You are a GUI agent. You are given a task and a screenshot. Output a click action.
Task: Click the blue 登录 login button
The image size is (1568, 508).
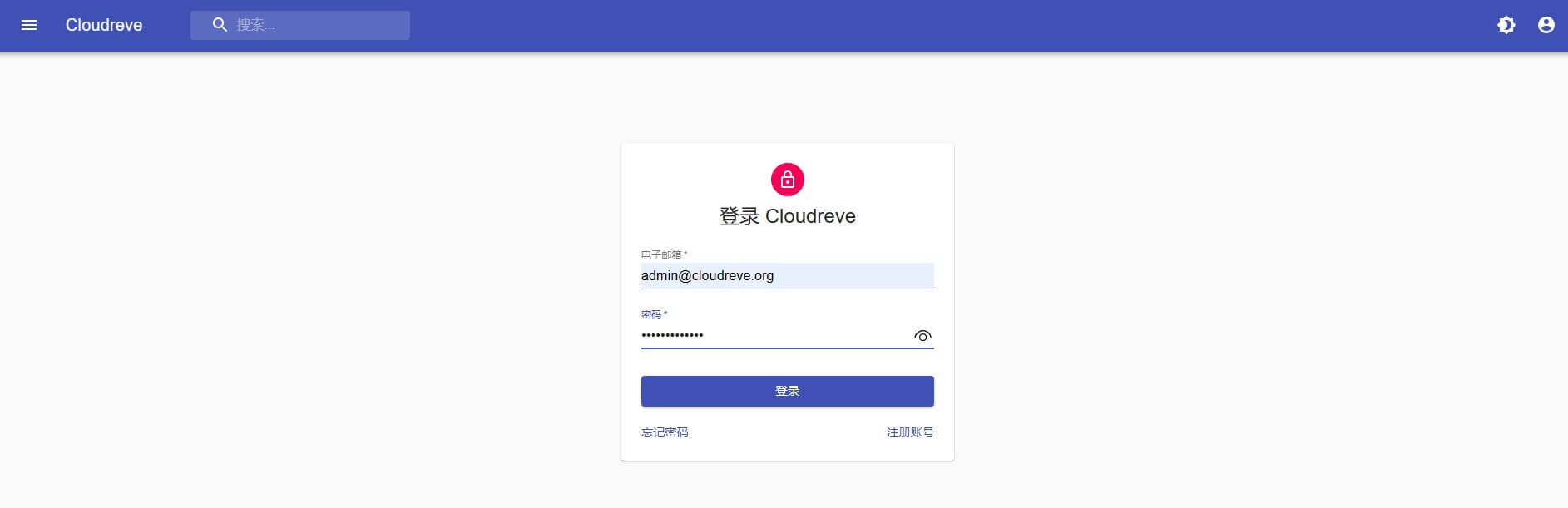[788, 392]
